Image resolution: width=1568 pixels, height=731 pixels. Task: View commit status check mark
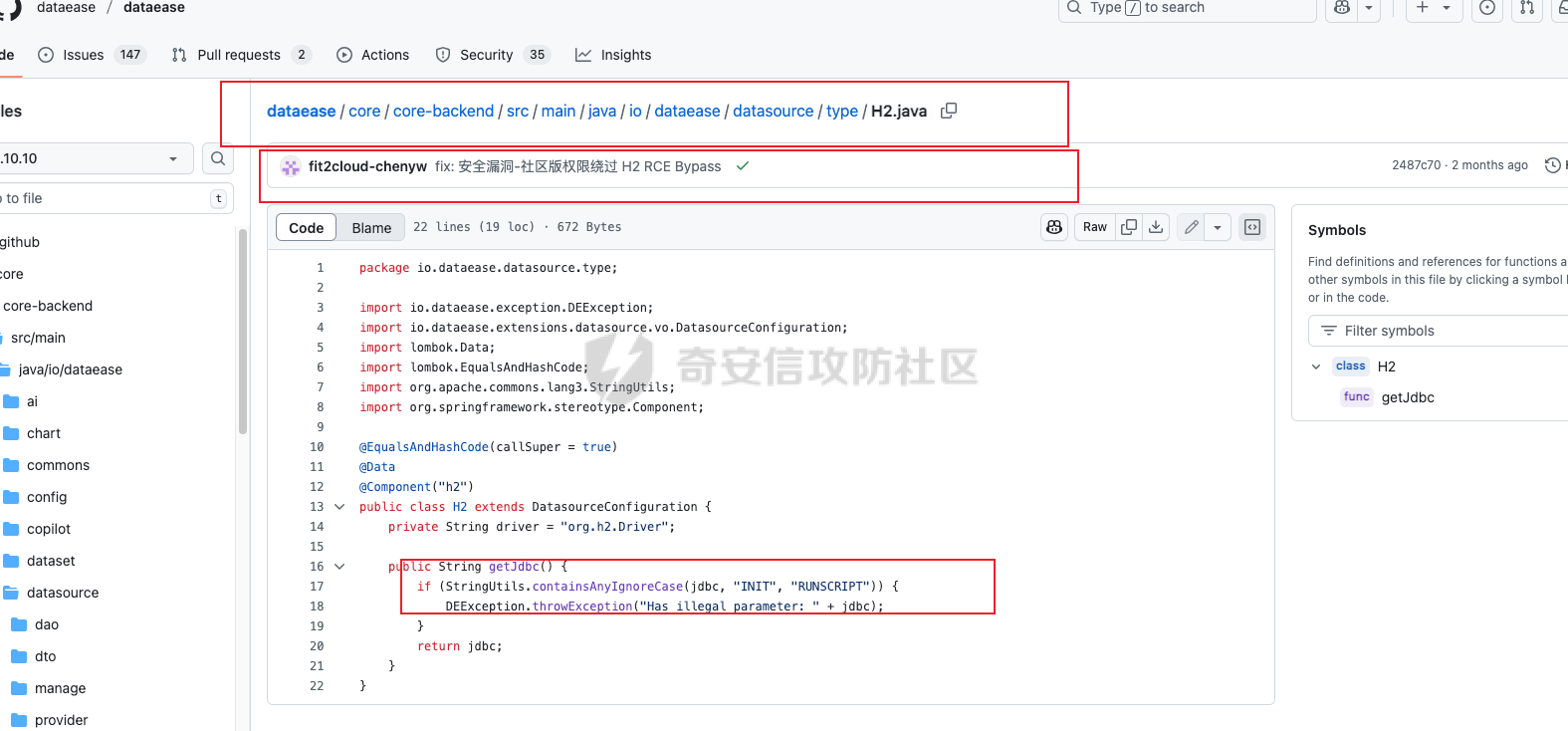(x=742, y=166)
